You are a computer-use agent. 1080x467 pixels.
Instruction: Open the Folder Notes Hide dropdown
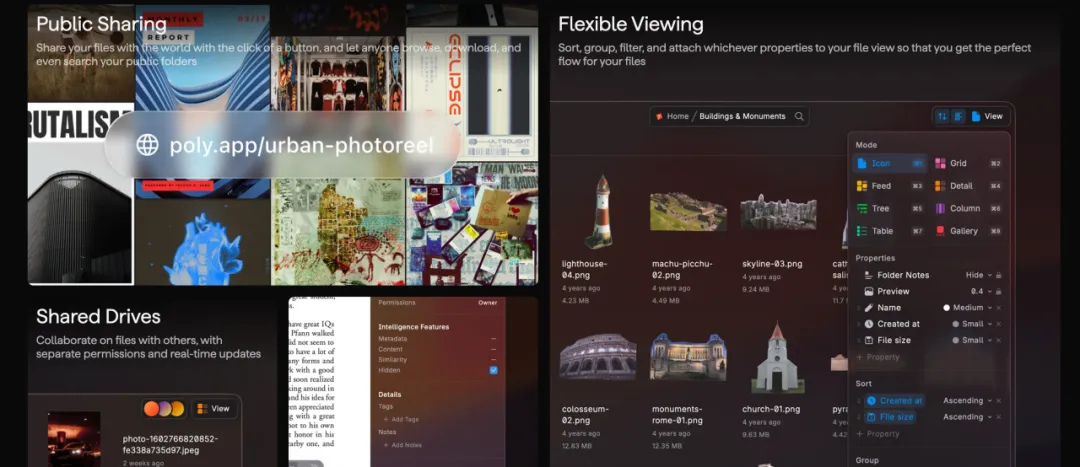(x=978, y=275)
